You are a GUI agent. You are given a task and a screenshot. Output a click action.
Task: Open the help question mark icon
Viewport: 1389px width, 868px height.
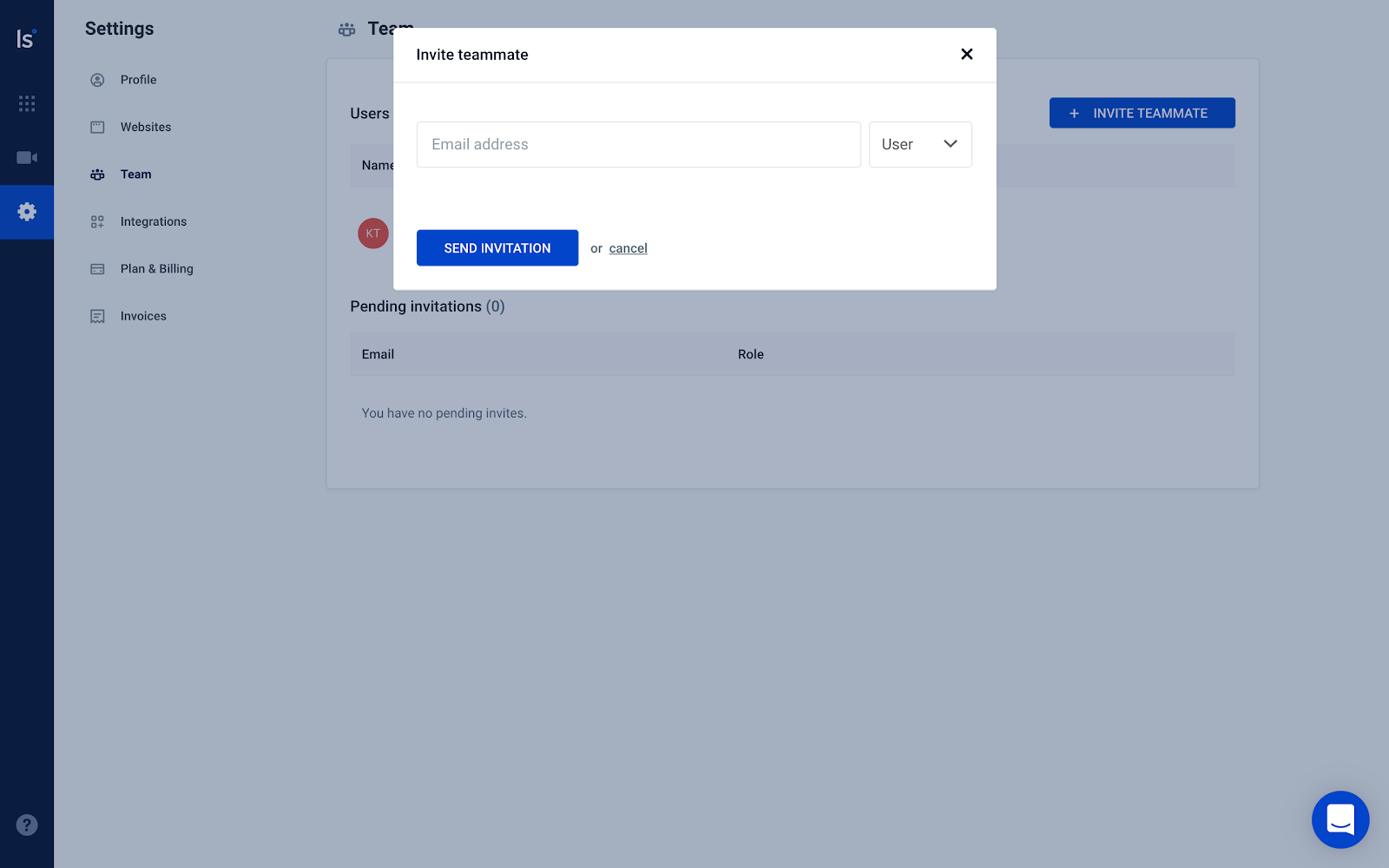27,825
